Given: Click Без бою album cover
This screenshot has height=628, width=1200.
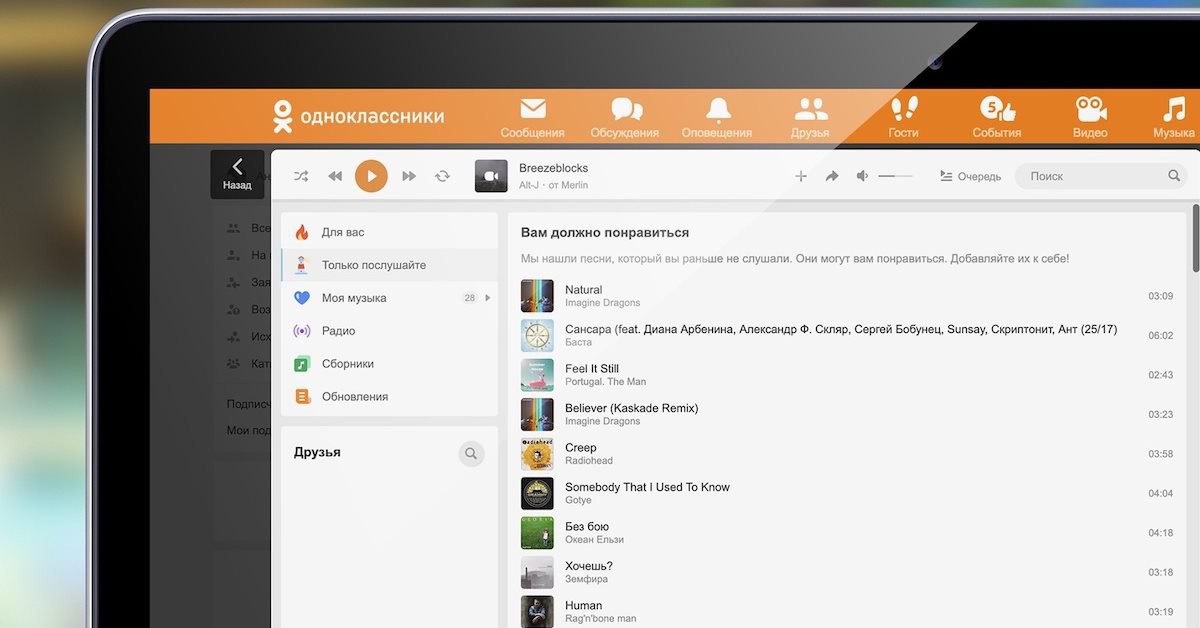Looking at the screenshot, I should click(x=537, y=533).
